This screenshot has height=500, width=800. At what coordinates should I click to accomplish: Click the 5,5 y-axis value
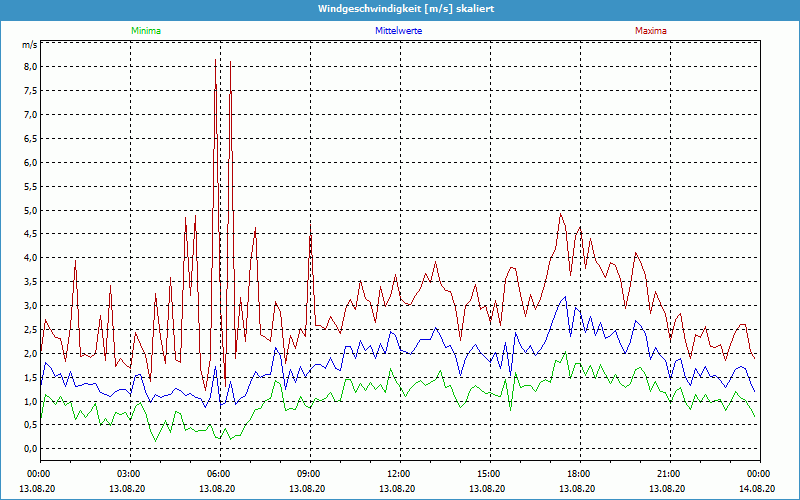coord(31,187)
